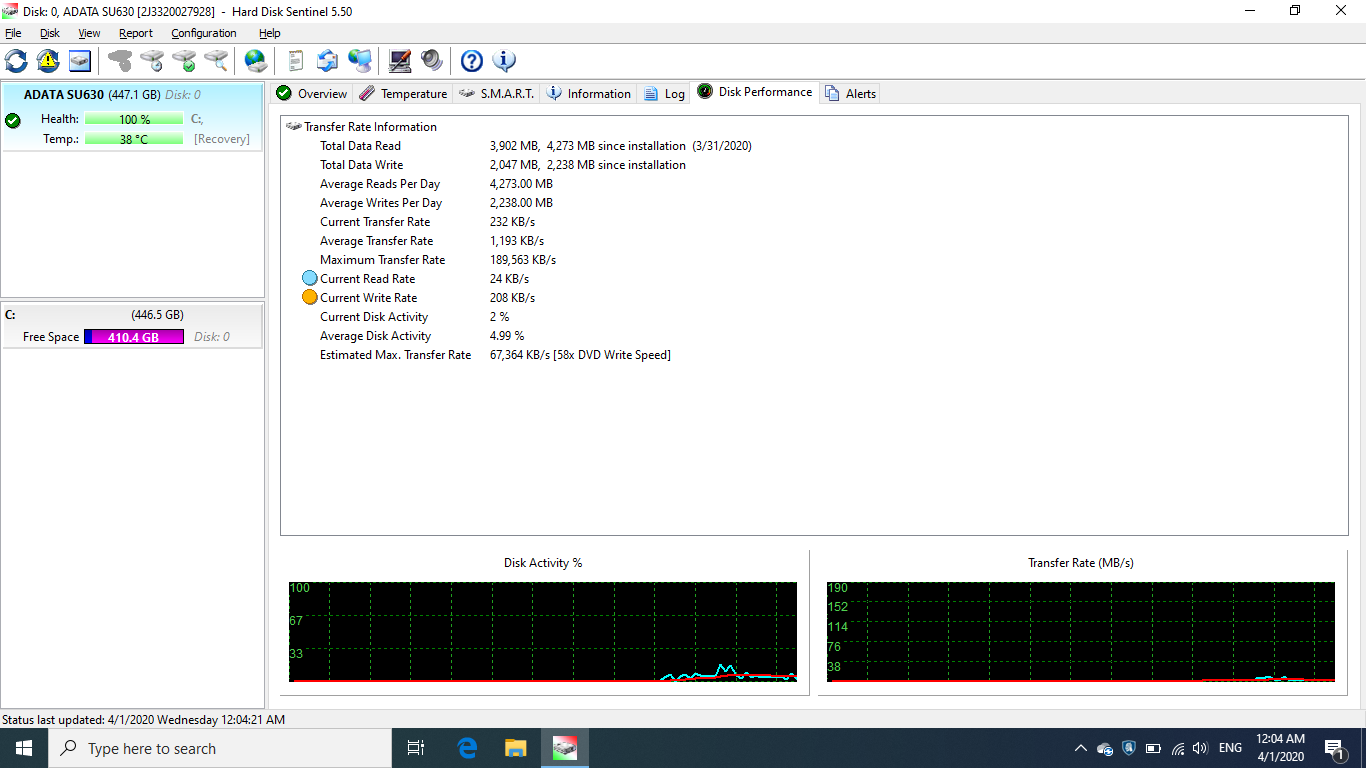
Task: Click the Status last updated status bar text
Action: (x=143, y=719)
